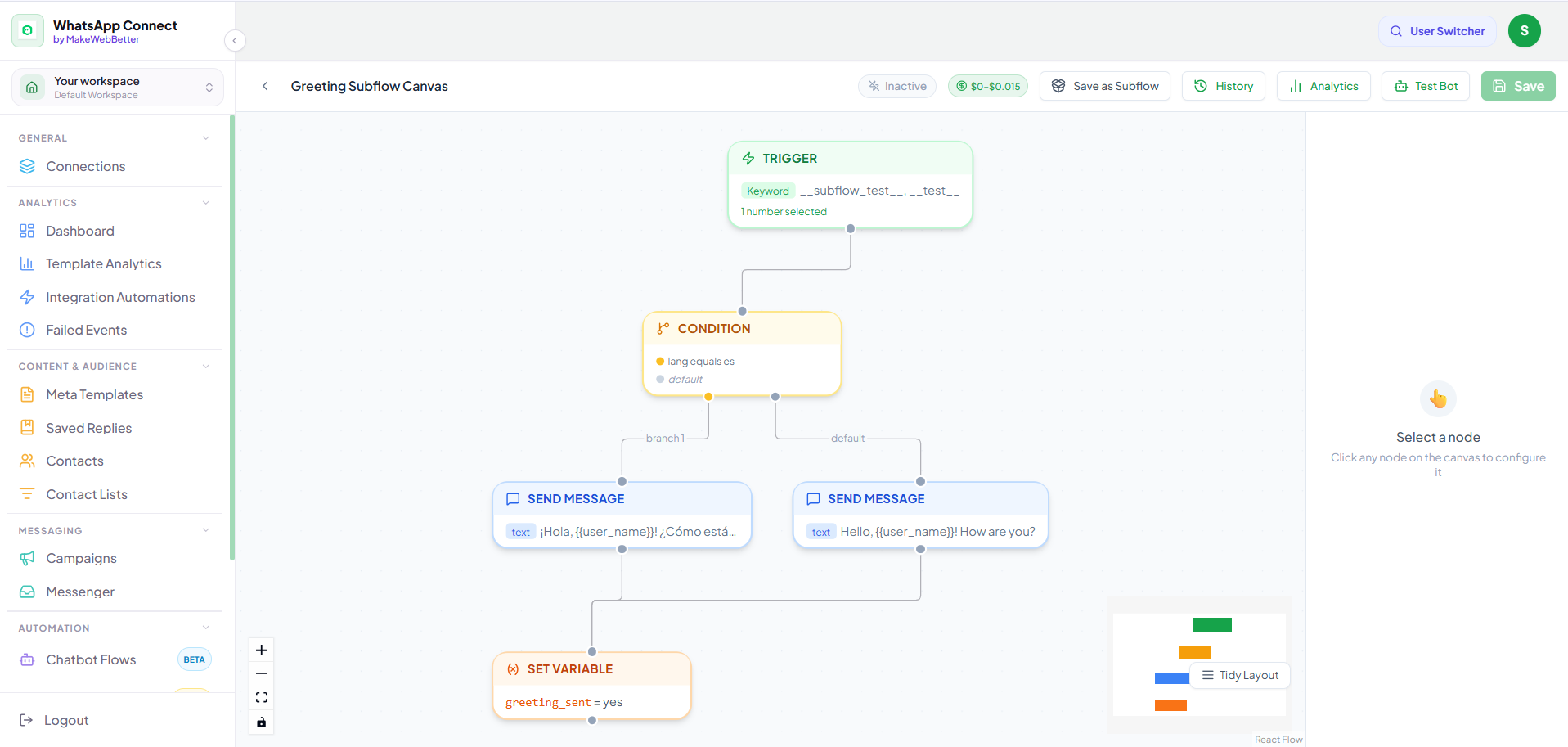Click the branch 1 edge label
Image resolution: width=1568 pixels, height=747 pixels.
665,439
